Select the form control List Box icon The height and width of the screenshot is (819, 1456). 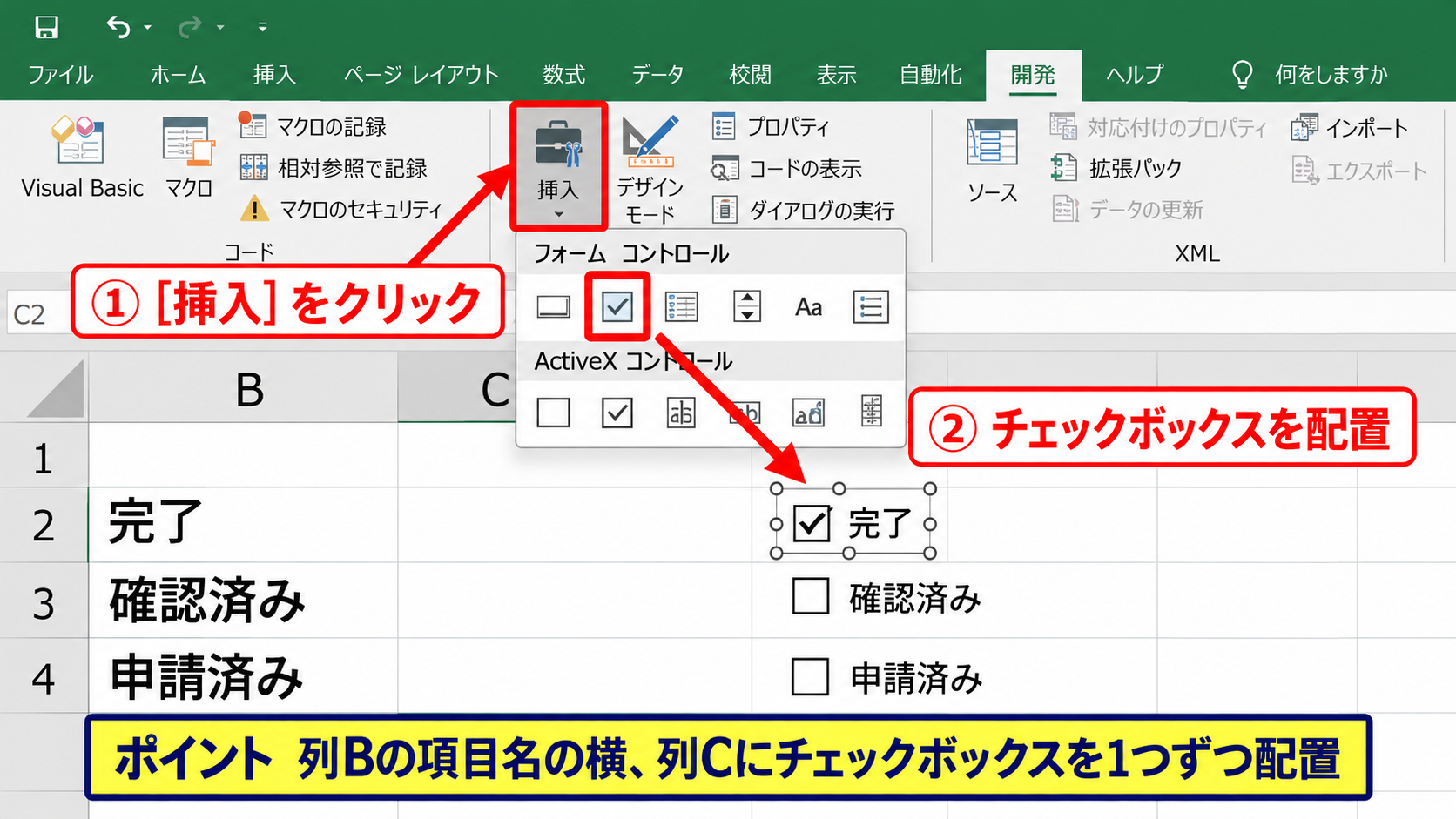[x=681, y=306]
